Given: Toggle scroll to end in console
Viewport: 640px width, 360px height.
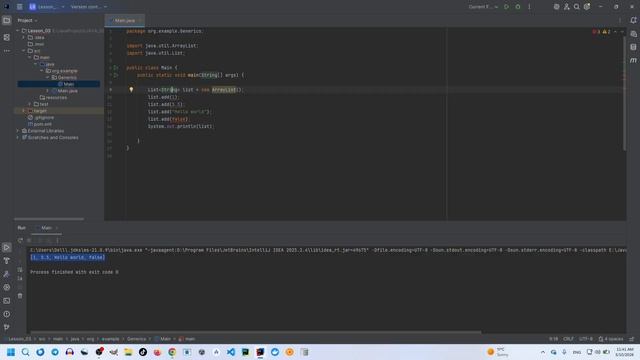Looking at the screenshot, I should 20,278.
